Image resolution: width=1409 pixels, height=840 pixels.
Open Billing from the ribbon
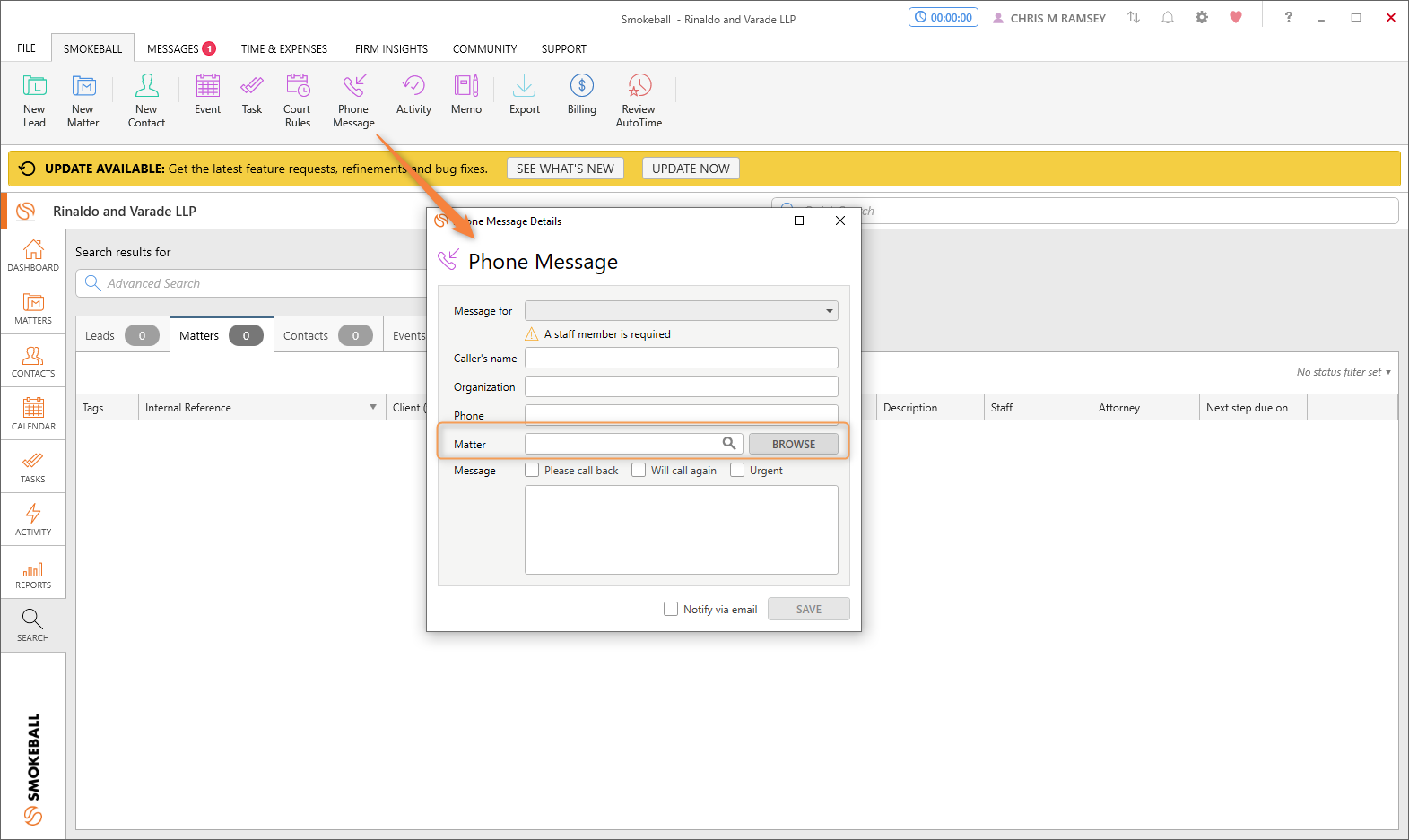click(x=582, y=94)
